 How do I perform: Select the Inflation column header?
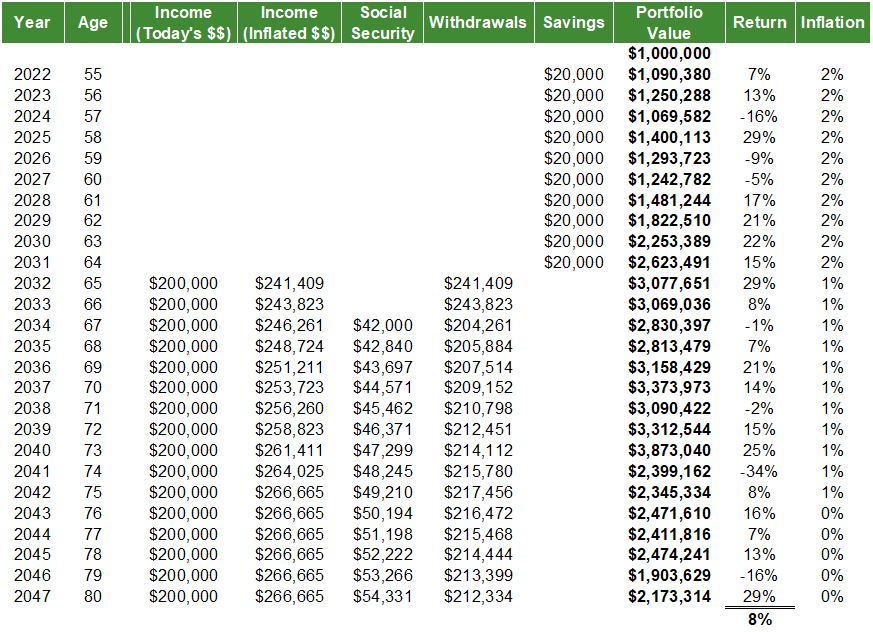click(x=832, y=22)
